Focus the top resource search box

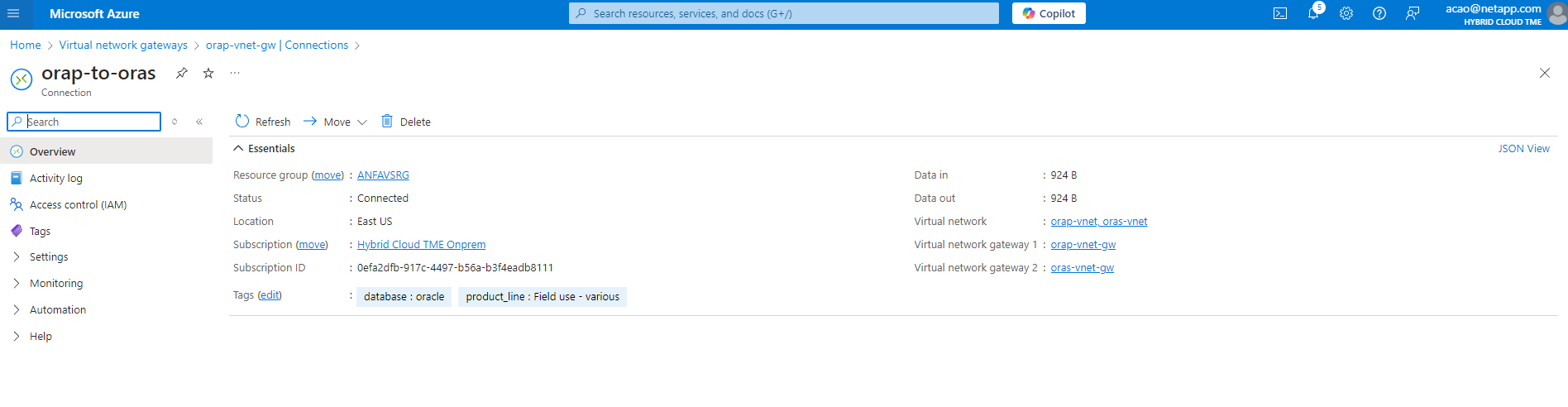[783, 13]
